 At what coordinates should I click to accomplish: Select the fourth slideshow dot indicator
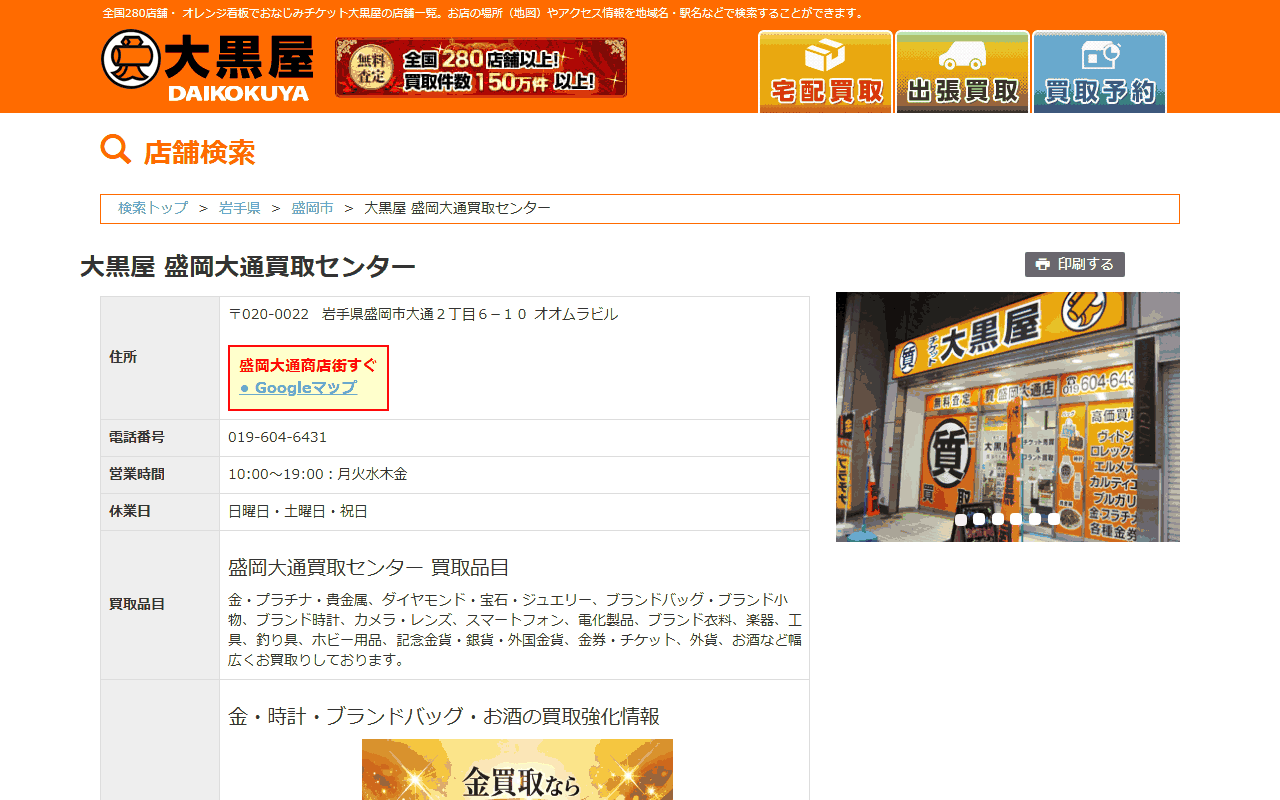click(x=1016, y=519)
